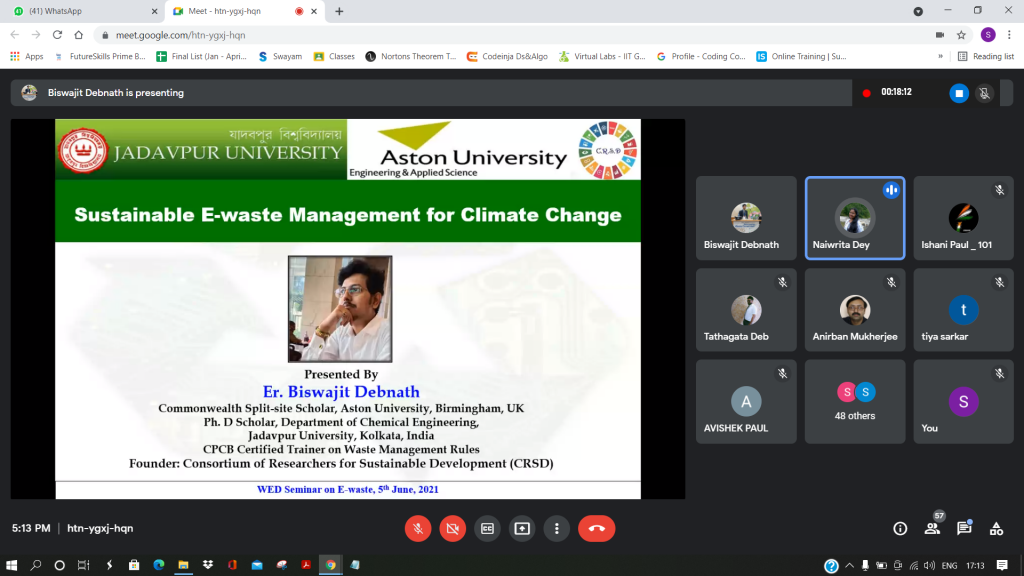This screenshot has height=576, width=1024.
Task: Open the Windows Start menu
Action: (x=11, y=565)
